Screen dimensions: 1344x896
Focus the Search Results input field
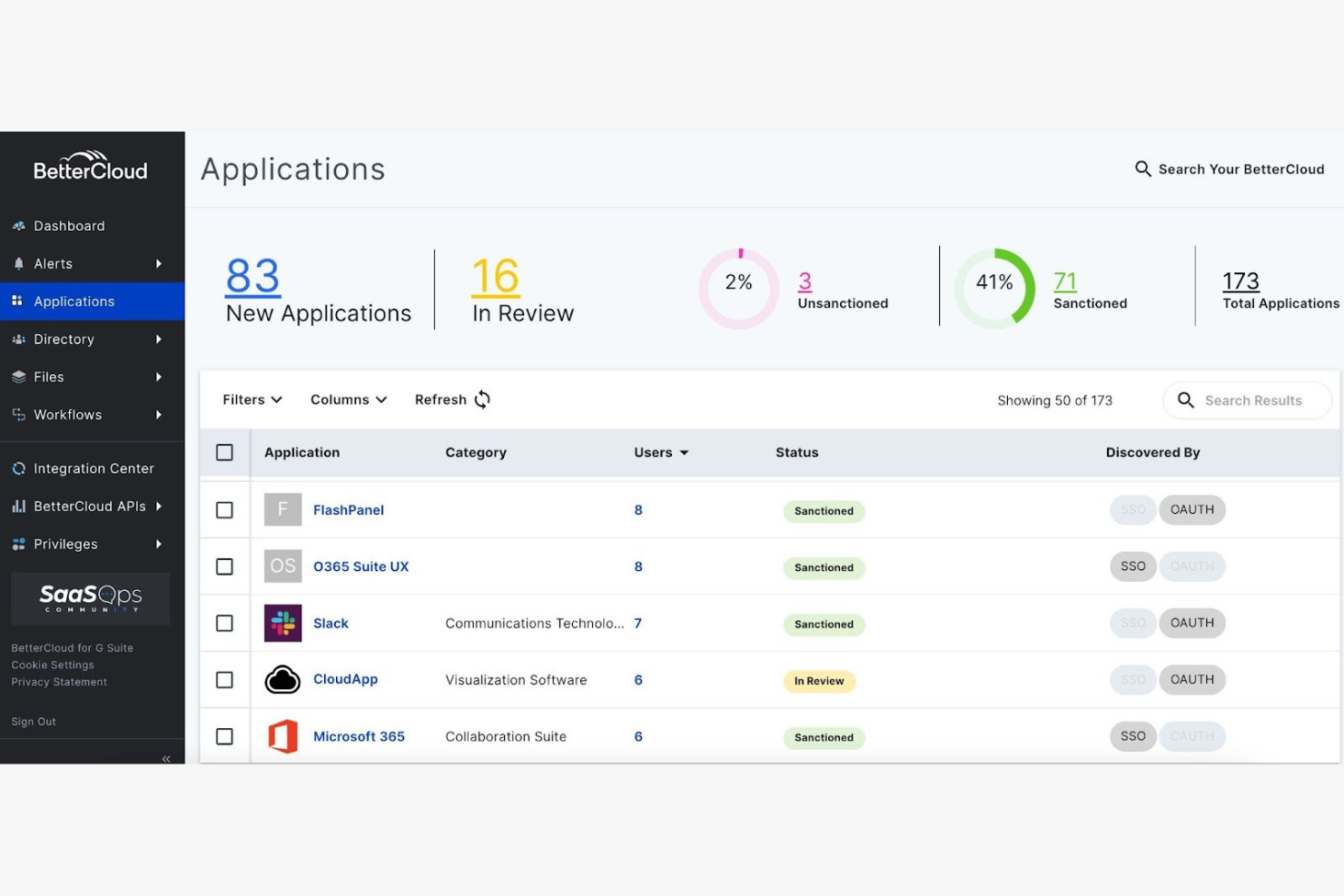point(1248,400)
